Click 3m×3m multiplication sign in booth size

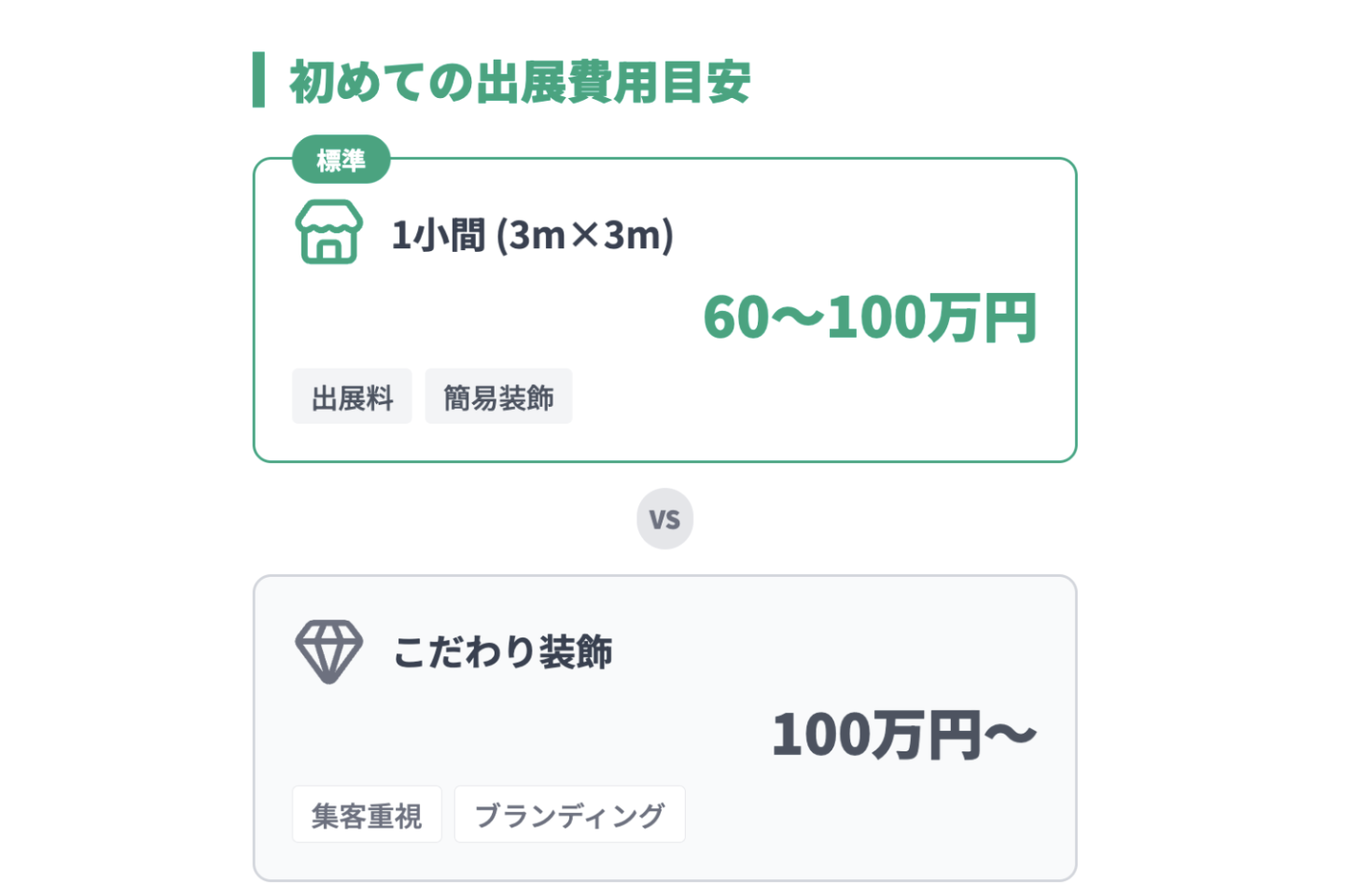tap(584, 235)
